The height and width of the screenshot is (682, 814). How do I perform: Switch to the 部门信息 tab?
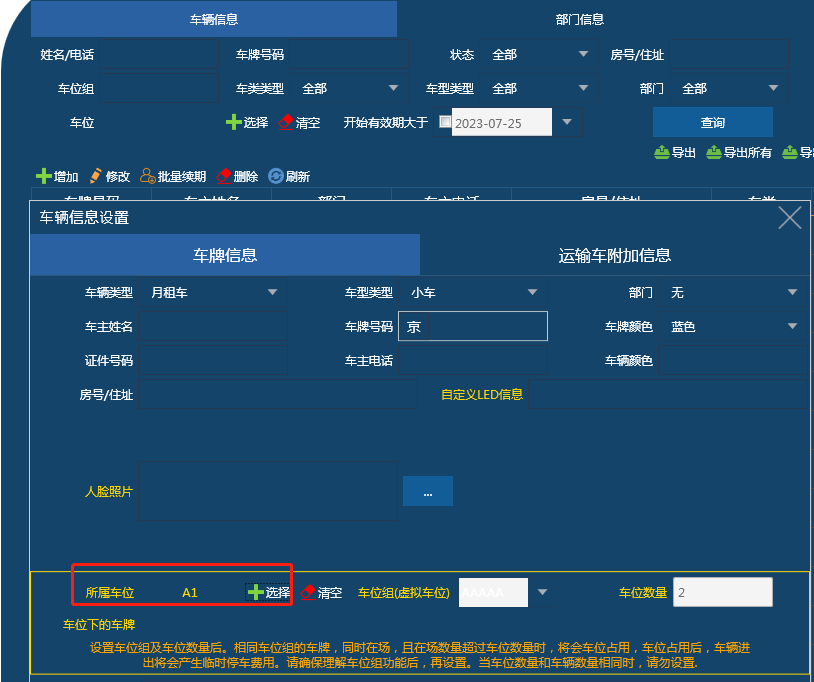(x=579, y=19)
